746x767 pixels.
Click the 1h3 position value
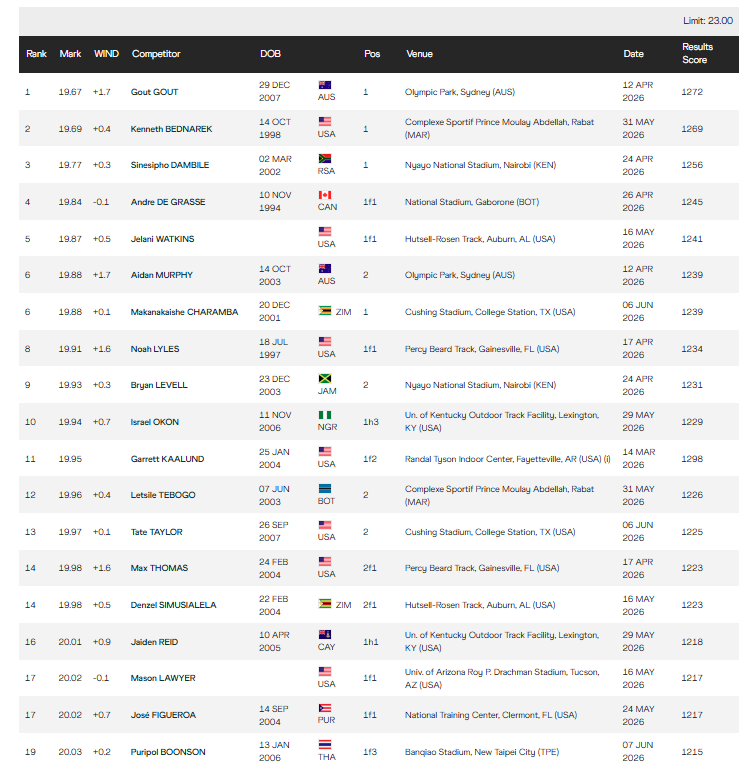tap(370, 422)
